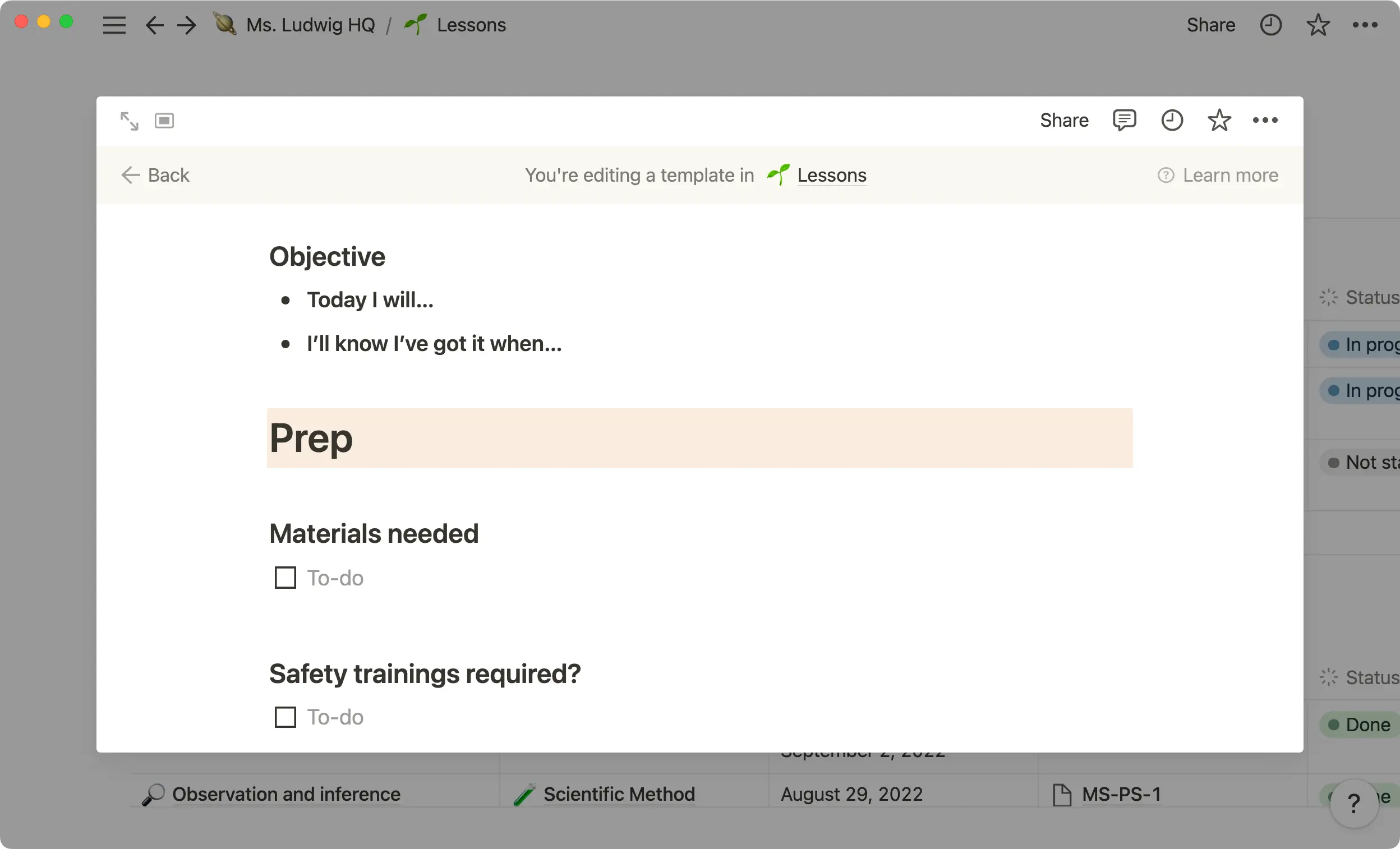Expand the template to full page view
The height and width of the screenshot is (849, 1400).
pyautogui.click(x=128, y=120)
